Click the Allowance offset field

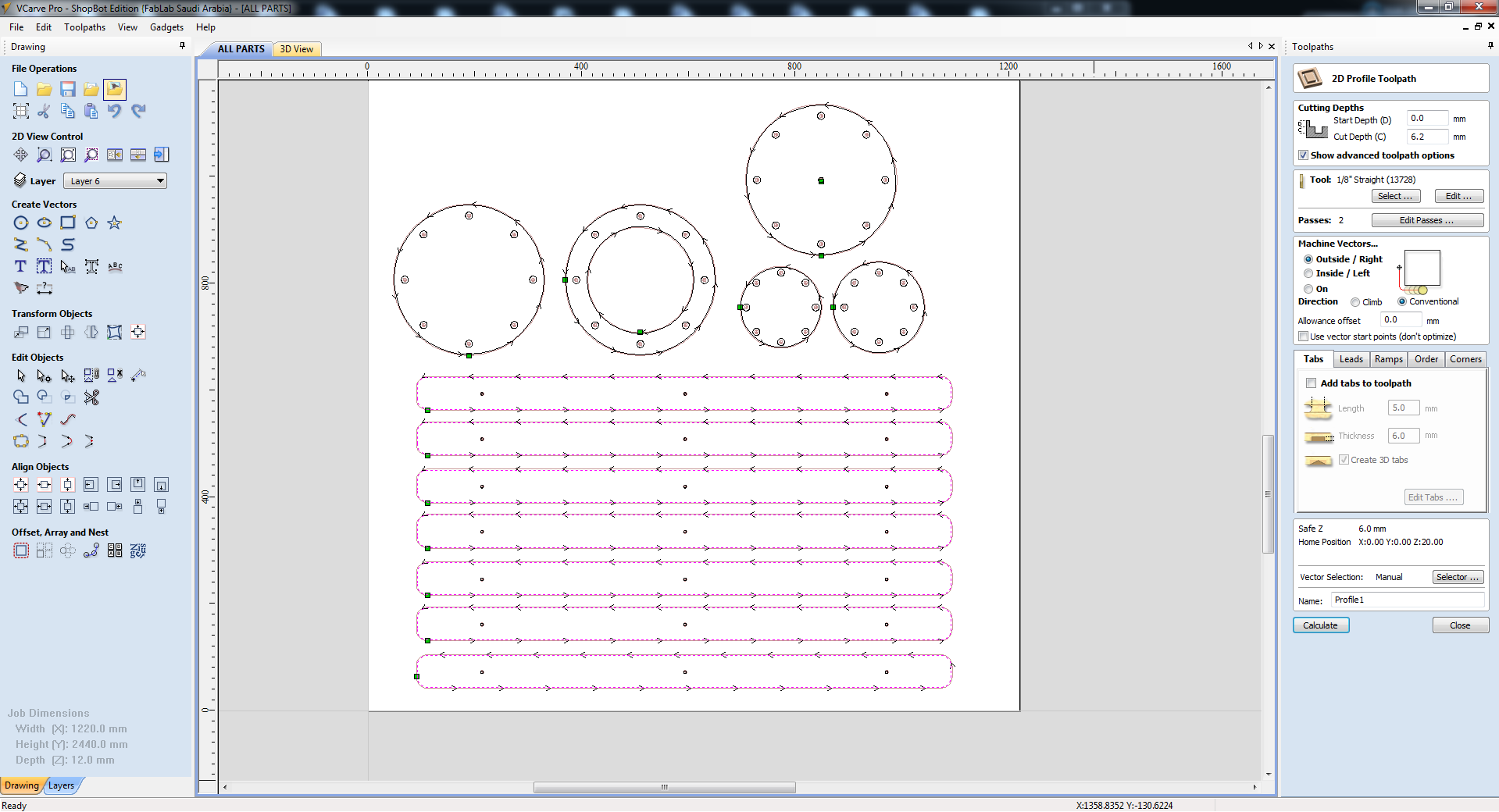(1401, 319)
